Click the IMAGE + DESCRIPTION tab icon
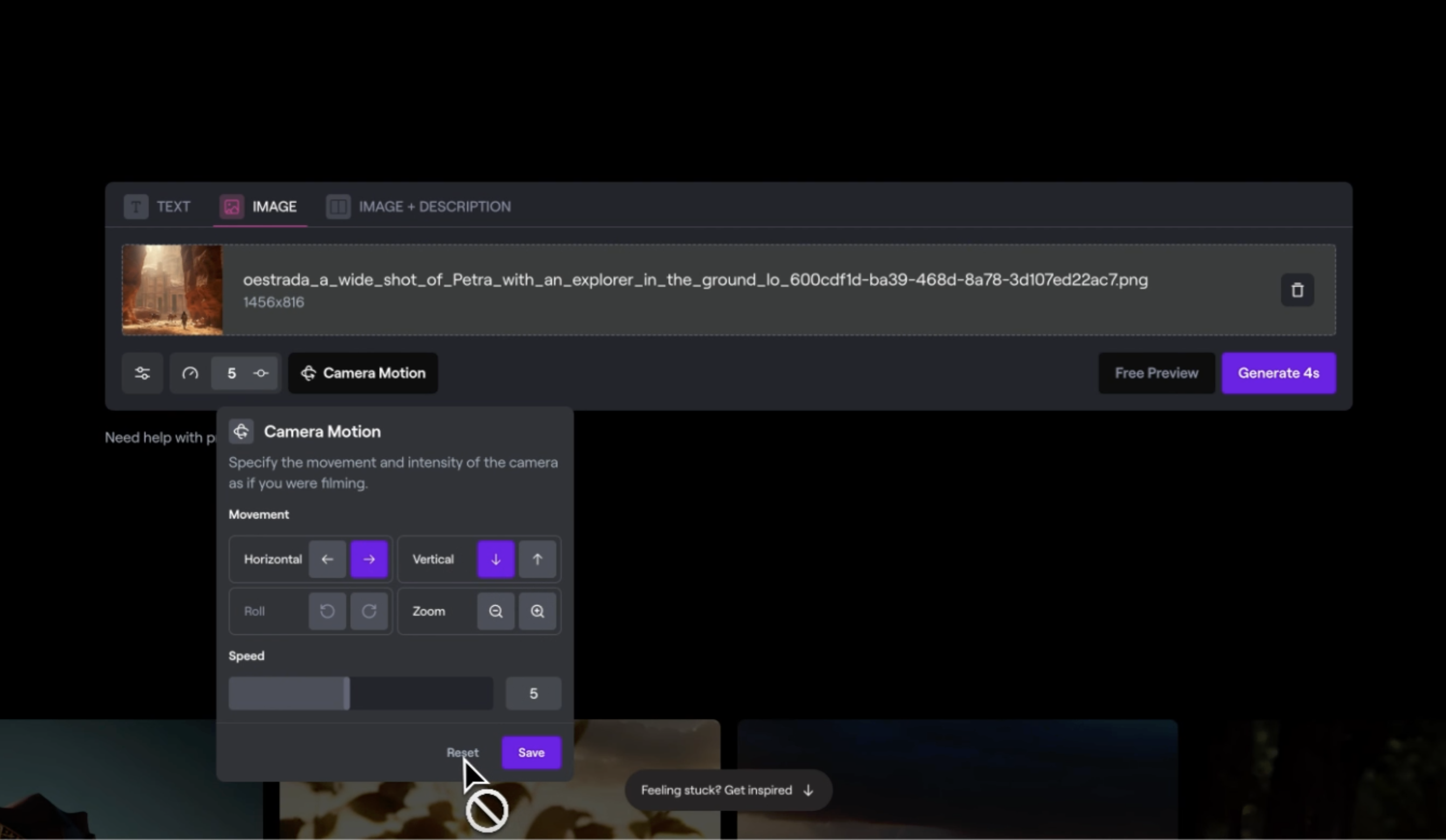The width and height of the screenshot is (1446, 840). point(338,206)
